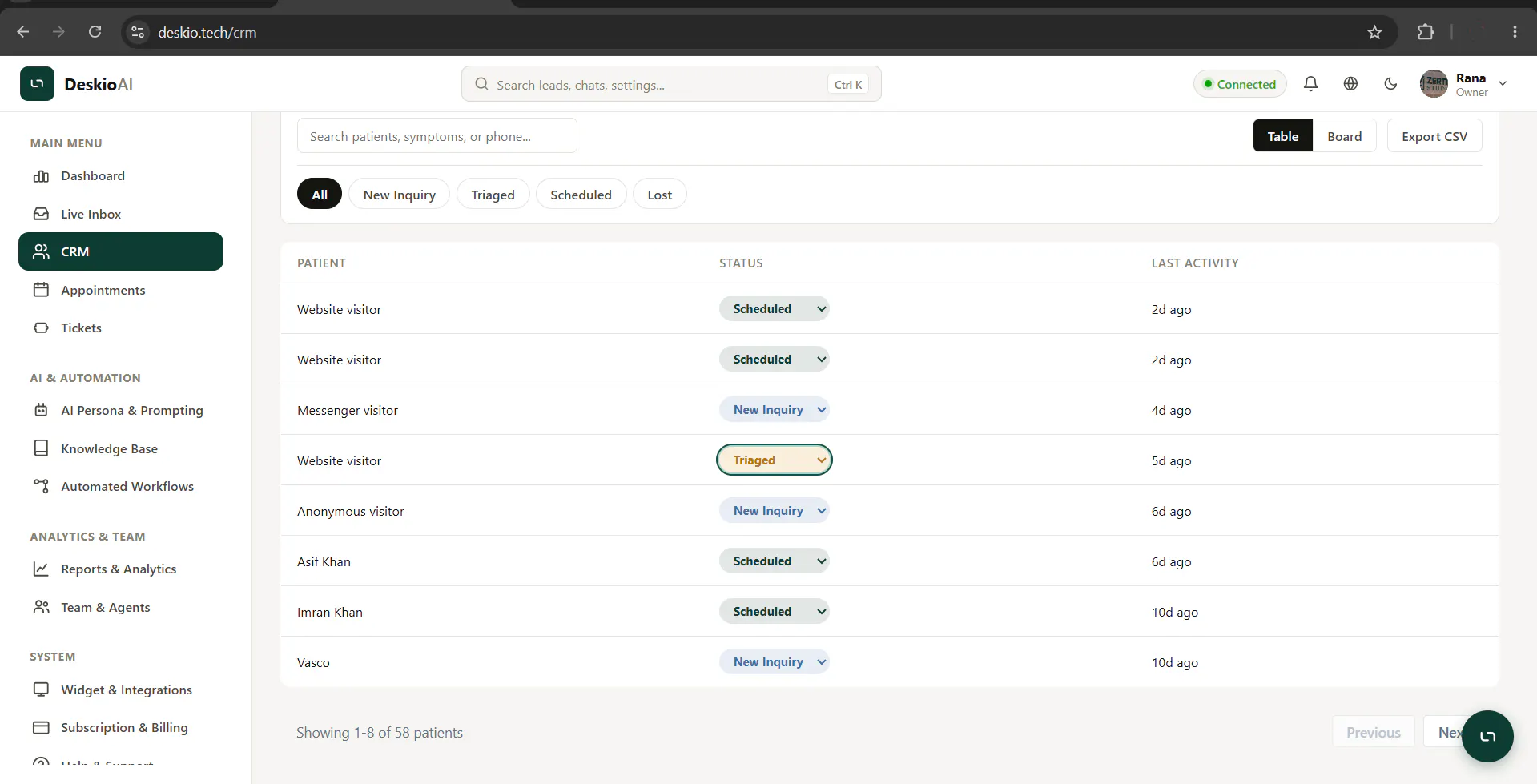Switch to Table view
The width and height of the screenshot is (1537, 784).
click(1282, 136)
